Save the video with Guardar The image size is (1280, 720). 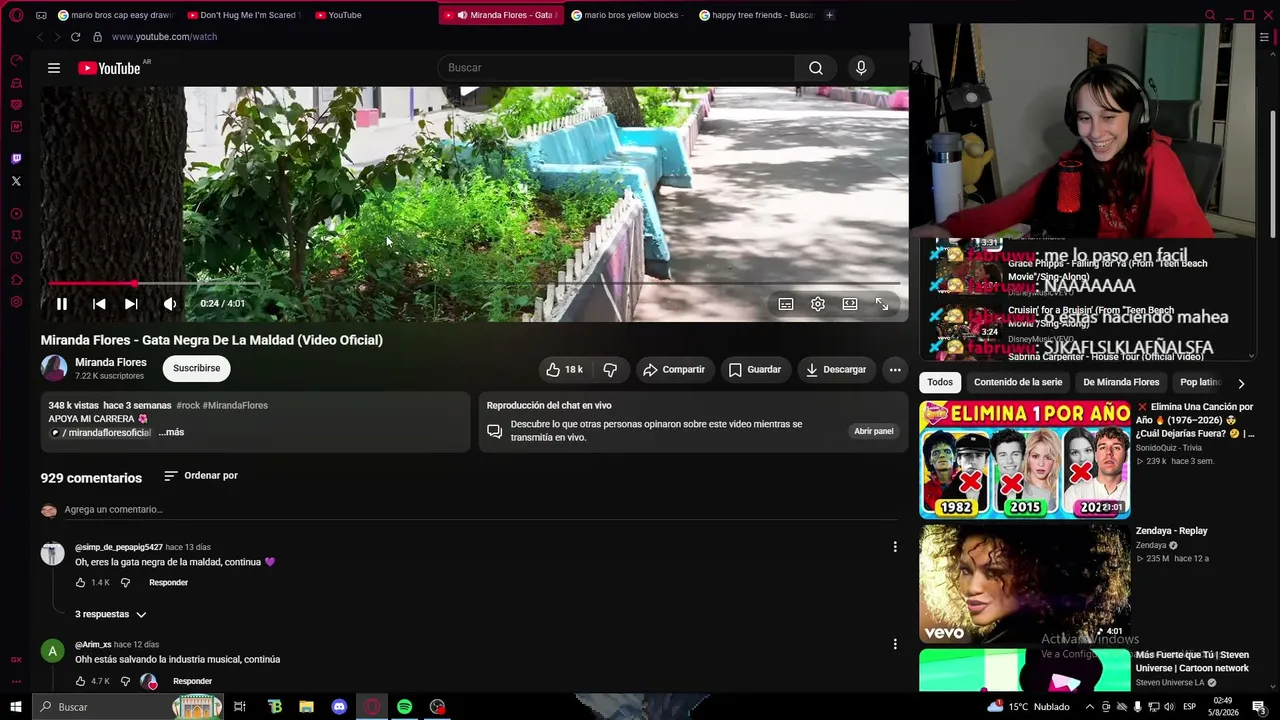click(x=754, y=370)
